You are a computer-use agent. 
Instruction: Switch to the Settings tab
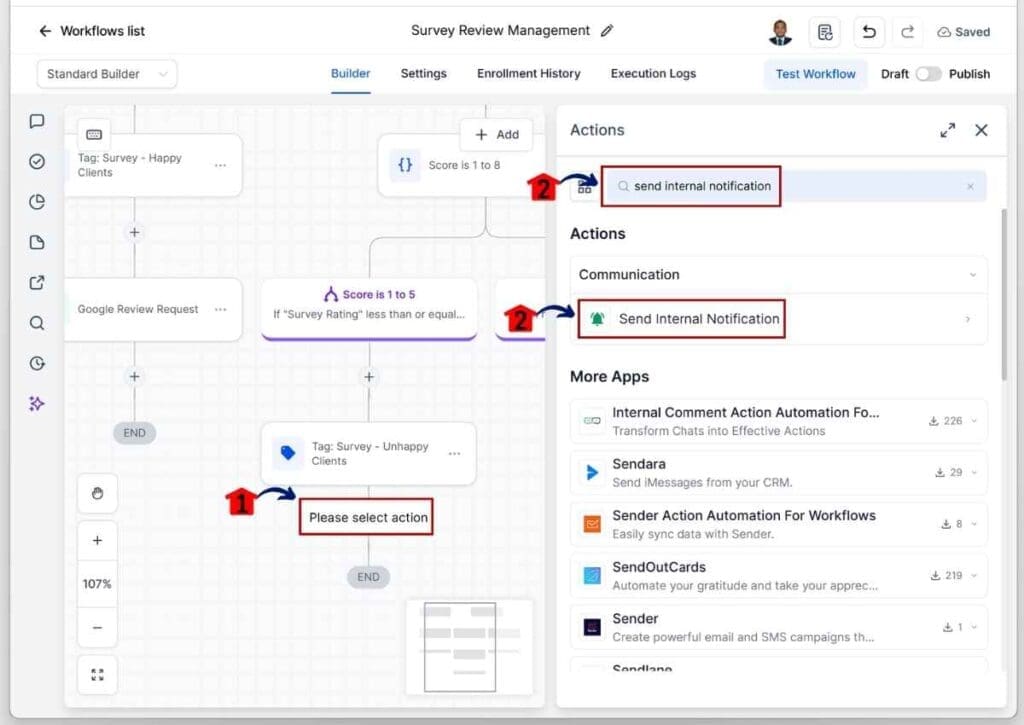click(423, 74)
